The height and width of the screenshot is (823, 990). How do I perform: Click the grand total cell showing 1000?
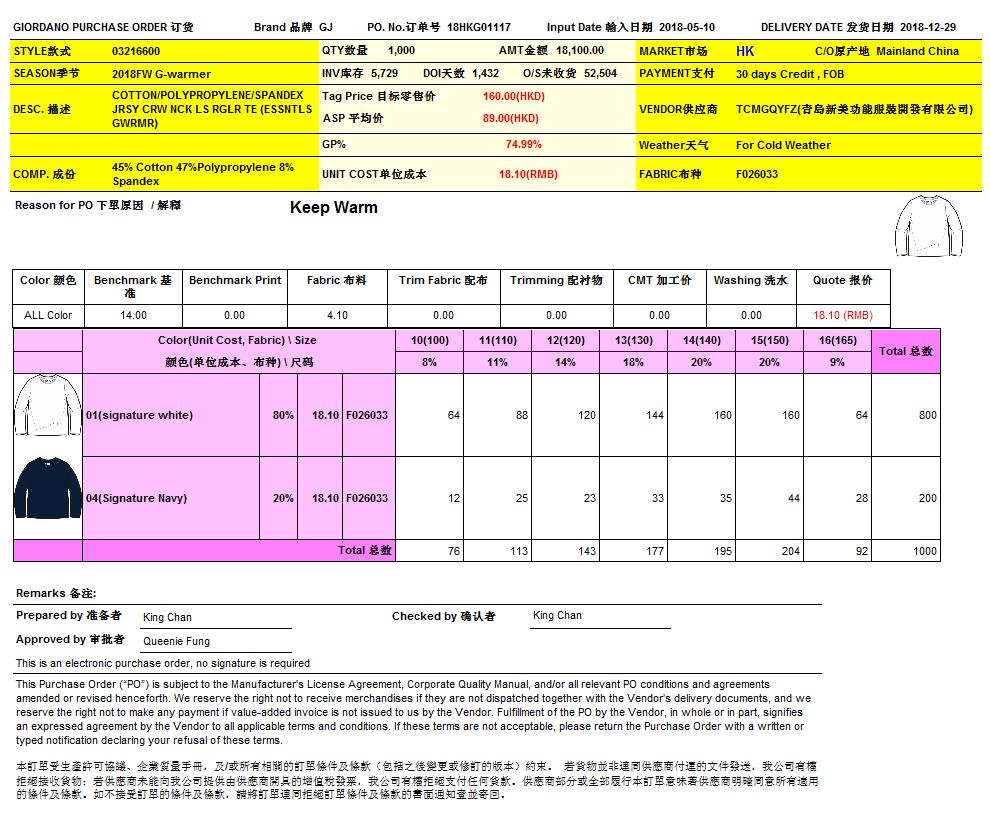pos(924,551)
